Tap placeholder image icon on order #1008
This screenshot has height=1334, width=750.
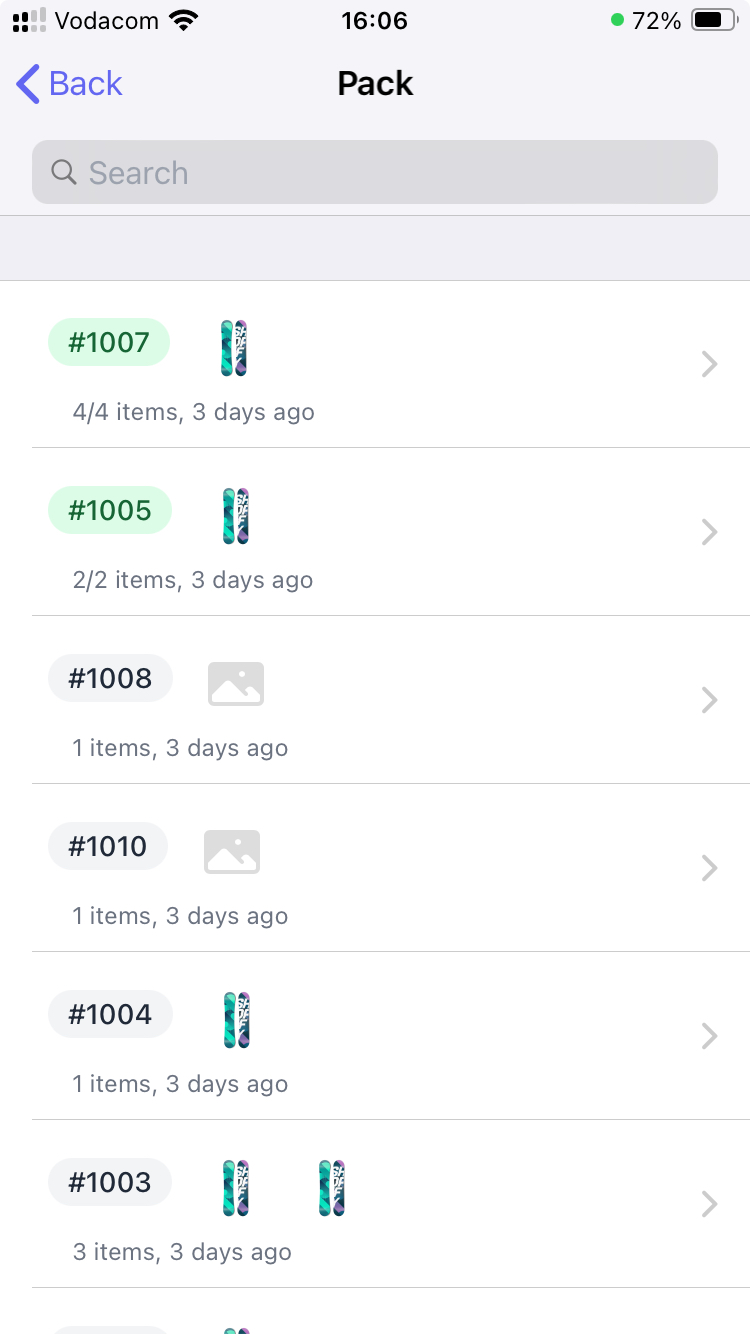pos(236,684)
